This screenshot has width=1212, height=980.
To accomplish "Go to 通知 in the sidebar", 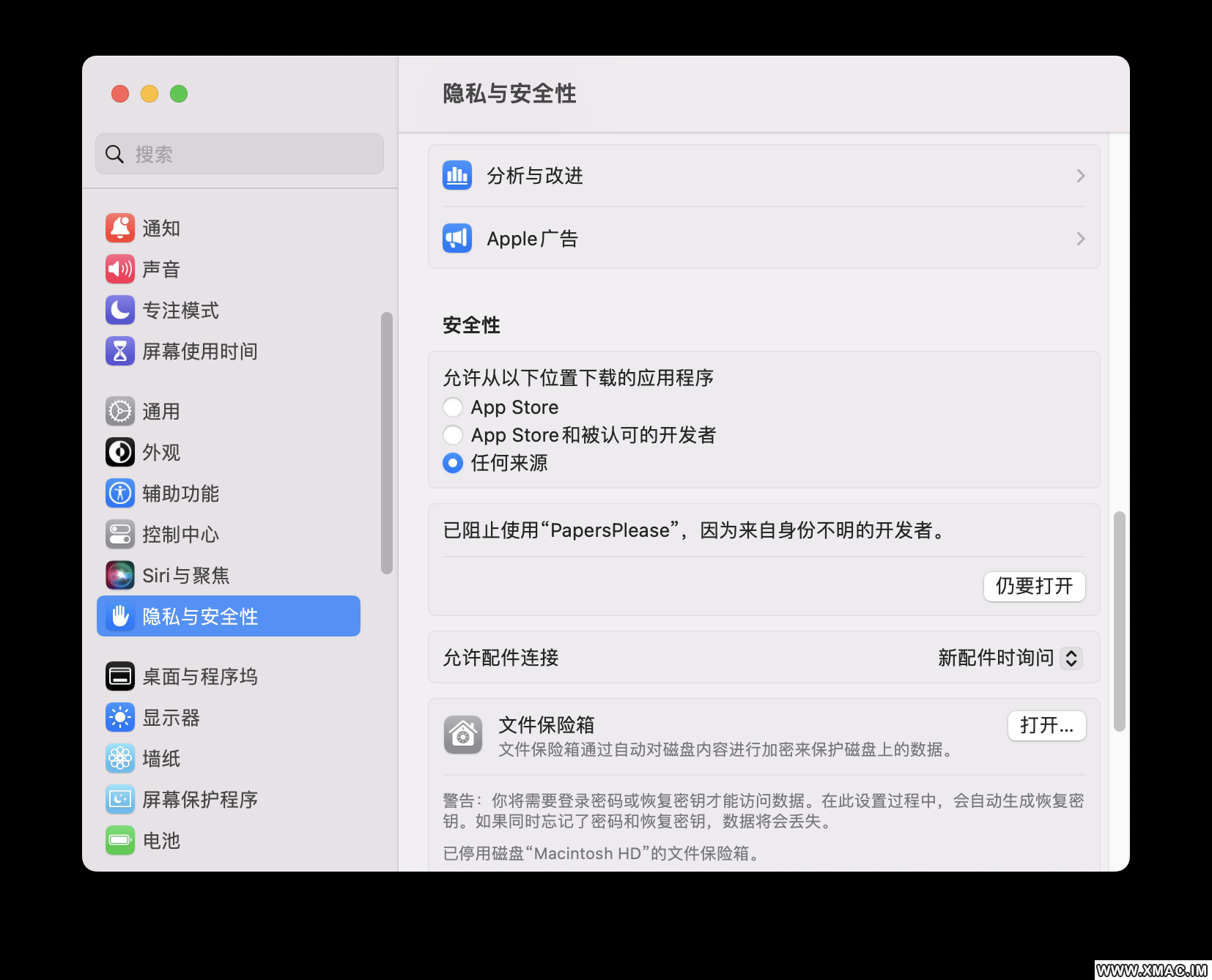I will (x=229, y=228).
